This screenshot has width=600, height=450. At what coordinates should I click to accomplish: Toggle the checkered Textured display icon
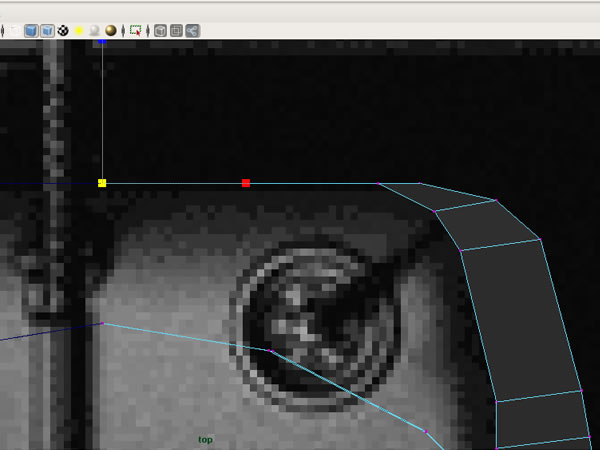coord(63,31)
